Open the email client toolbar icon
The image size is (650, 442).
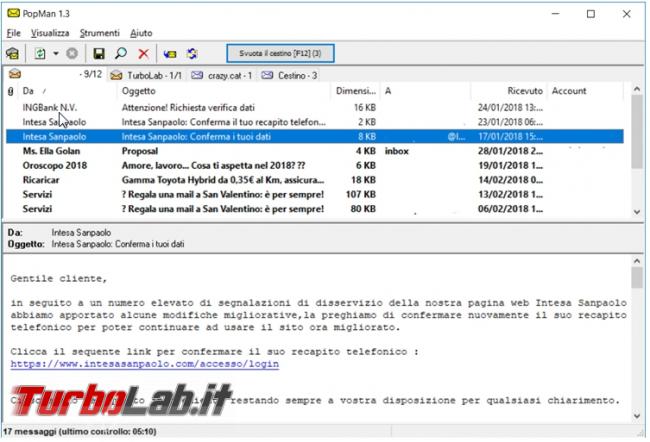(x=12, y=53)
